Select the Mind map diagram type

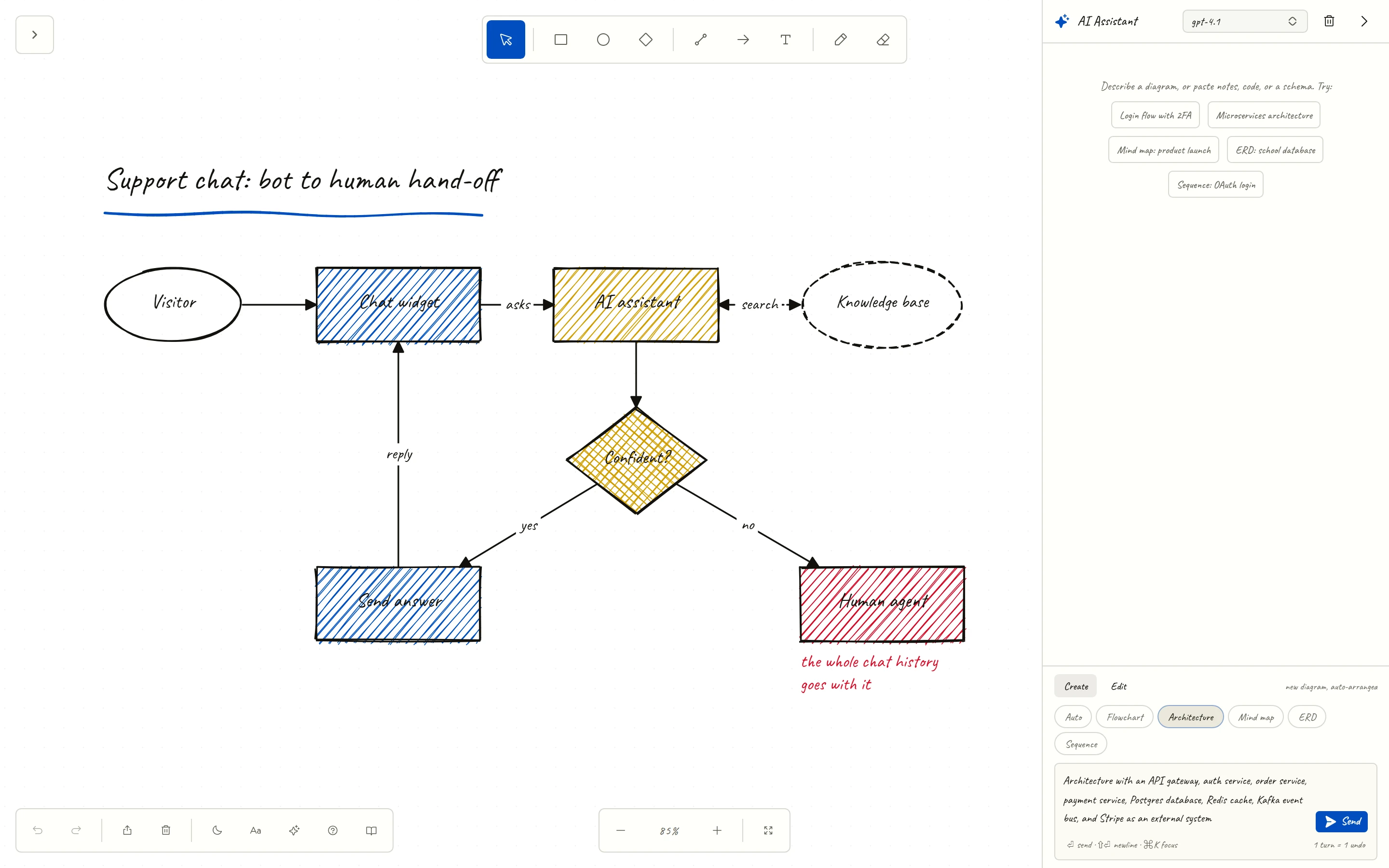coord(1256,717)
